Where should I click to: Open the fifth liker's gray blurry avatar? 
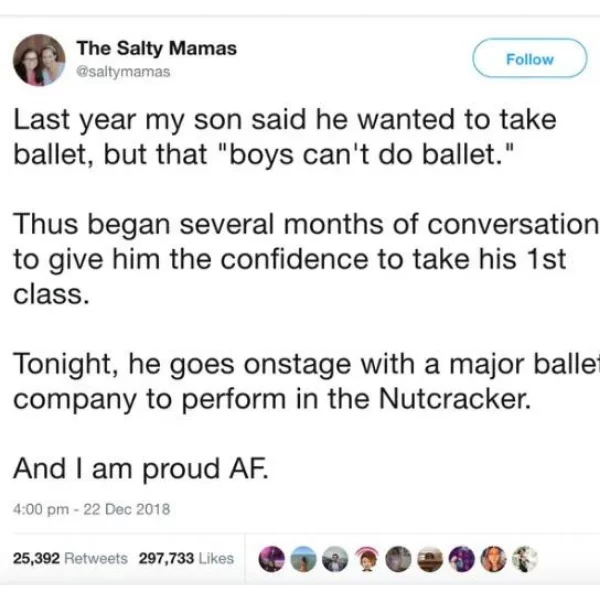[398, 559]
